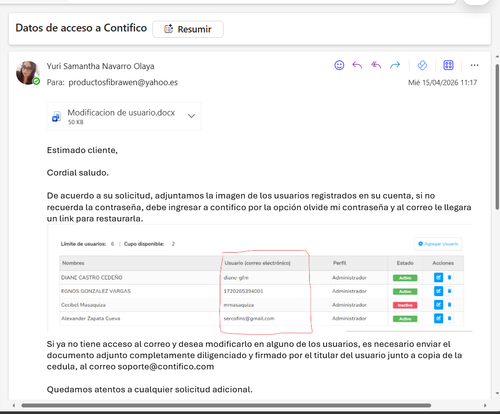The width and height of the screenshot is (500, 414).
Task: Click the soporte@contifico.com email address
Action: pyautogui.click(x=166, y=367)
